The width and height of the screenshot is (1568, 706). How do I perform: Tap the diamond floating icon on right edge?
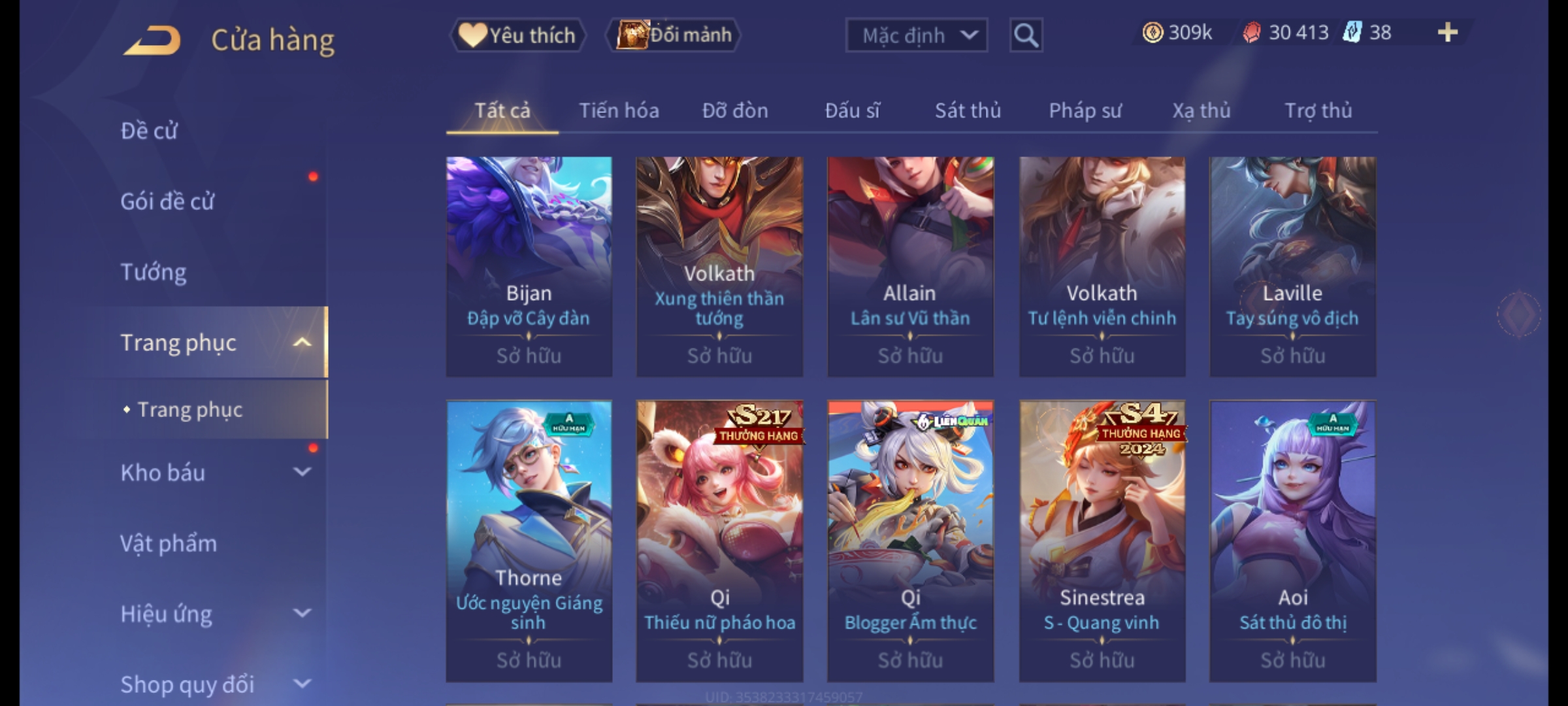click(1518, 314)
